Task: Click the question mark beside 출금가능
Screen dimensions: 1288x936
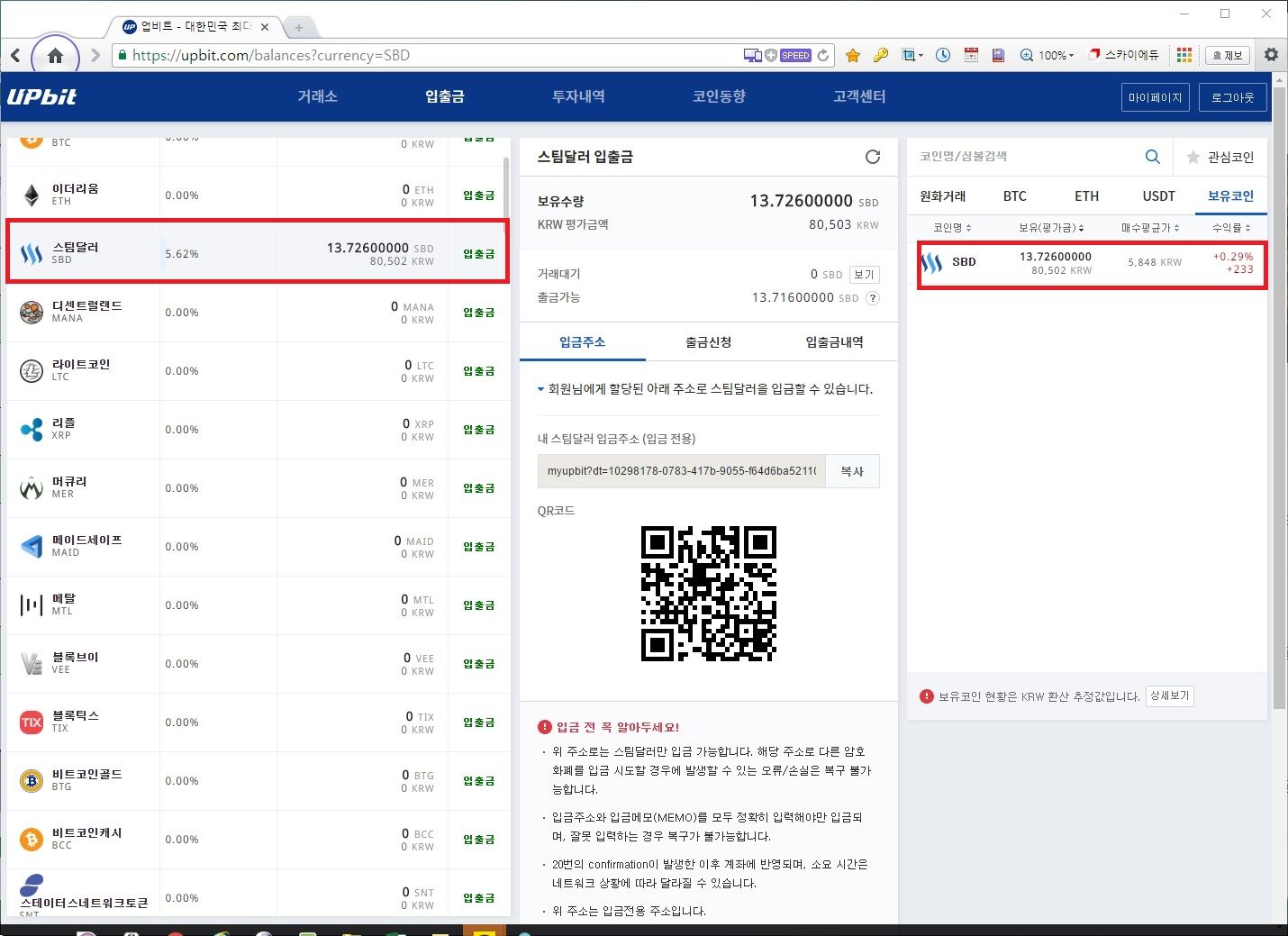Action: (x=872, y=297)
